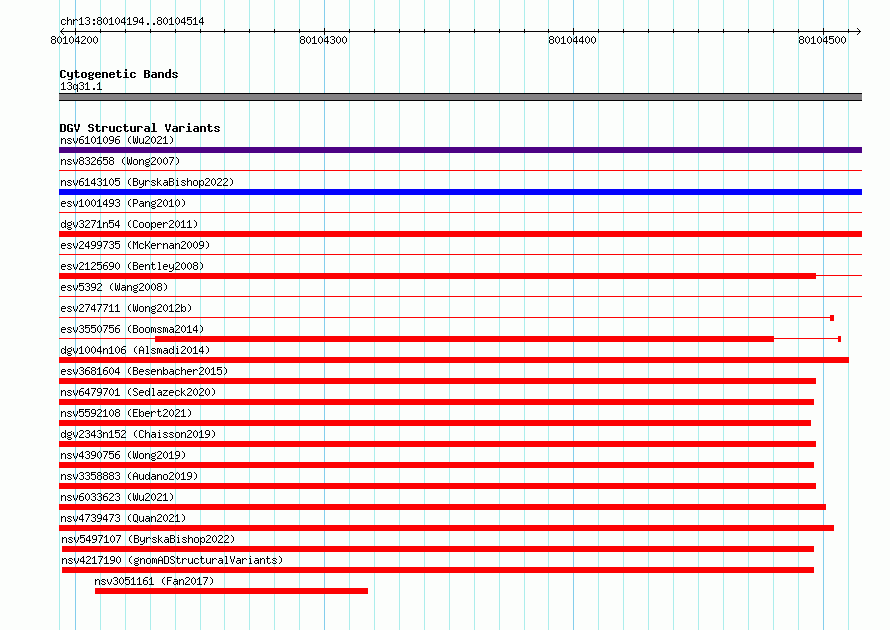Open nsv3051161 (Fan2017) label
The width and height of the screenshot is (890, 630).
click(x=154, y=581)
